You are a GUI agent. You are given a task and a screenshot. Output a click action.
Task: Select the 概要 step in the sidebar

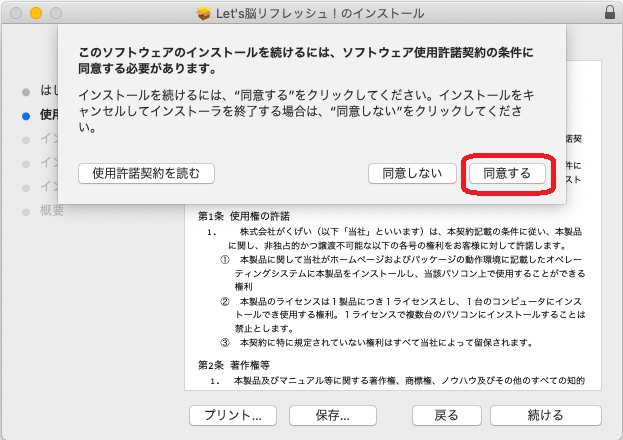coord(52,210)
